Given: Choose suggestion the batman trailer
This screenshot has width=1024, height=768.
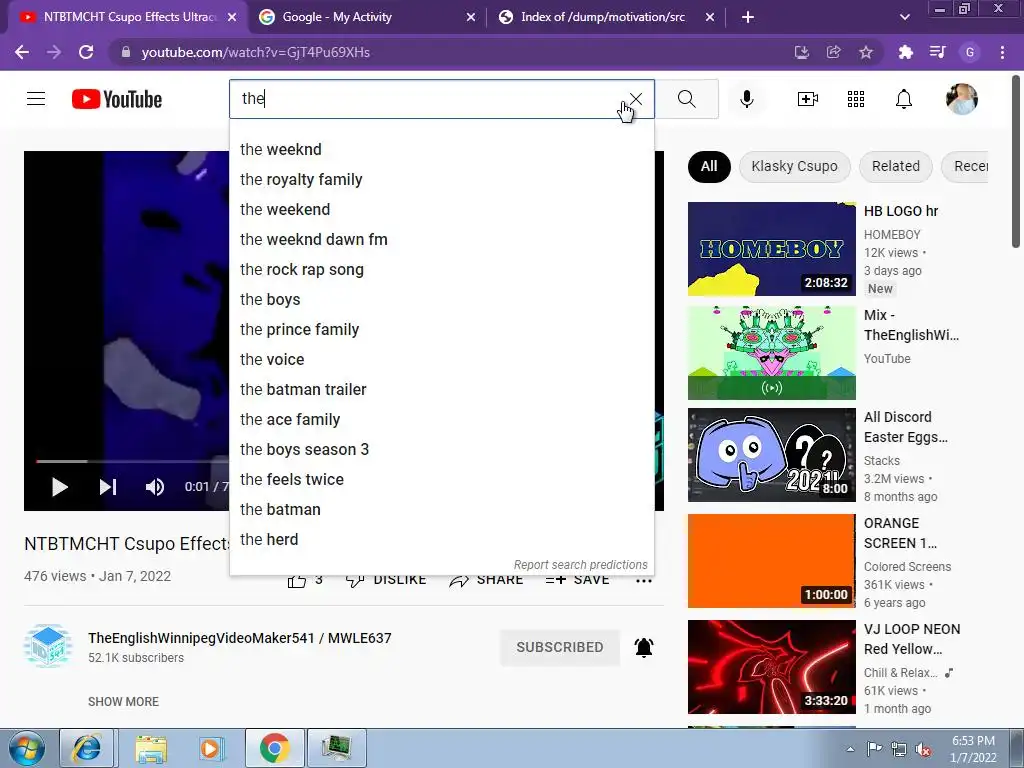Looking at the screenshot, I should pyautogui.click(x=441, y=389).
